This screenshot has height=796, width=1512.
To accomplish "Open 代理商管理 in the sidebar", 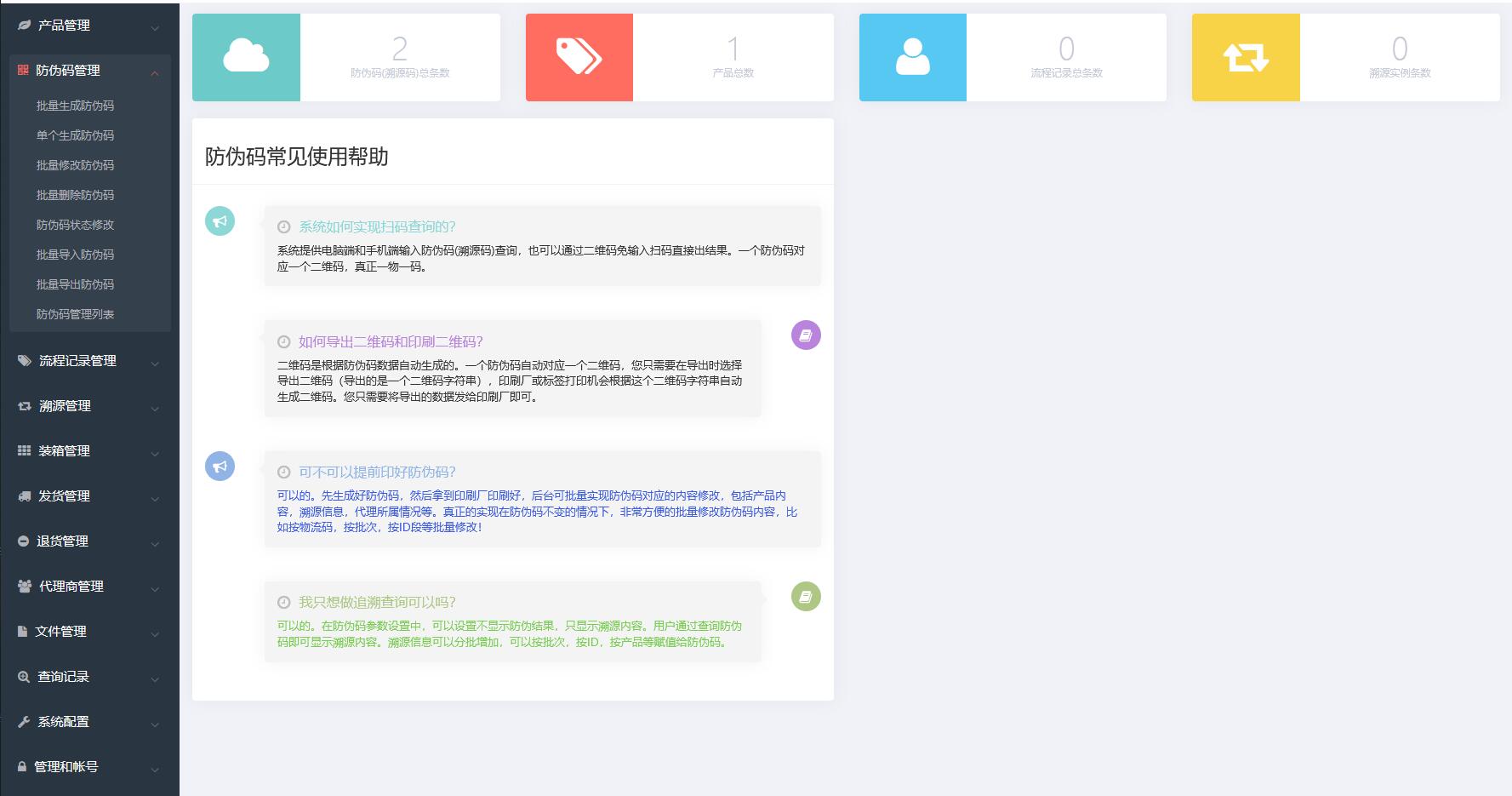I will [x=89, y=587].
